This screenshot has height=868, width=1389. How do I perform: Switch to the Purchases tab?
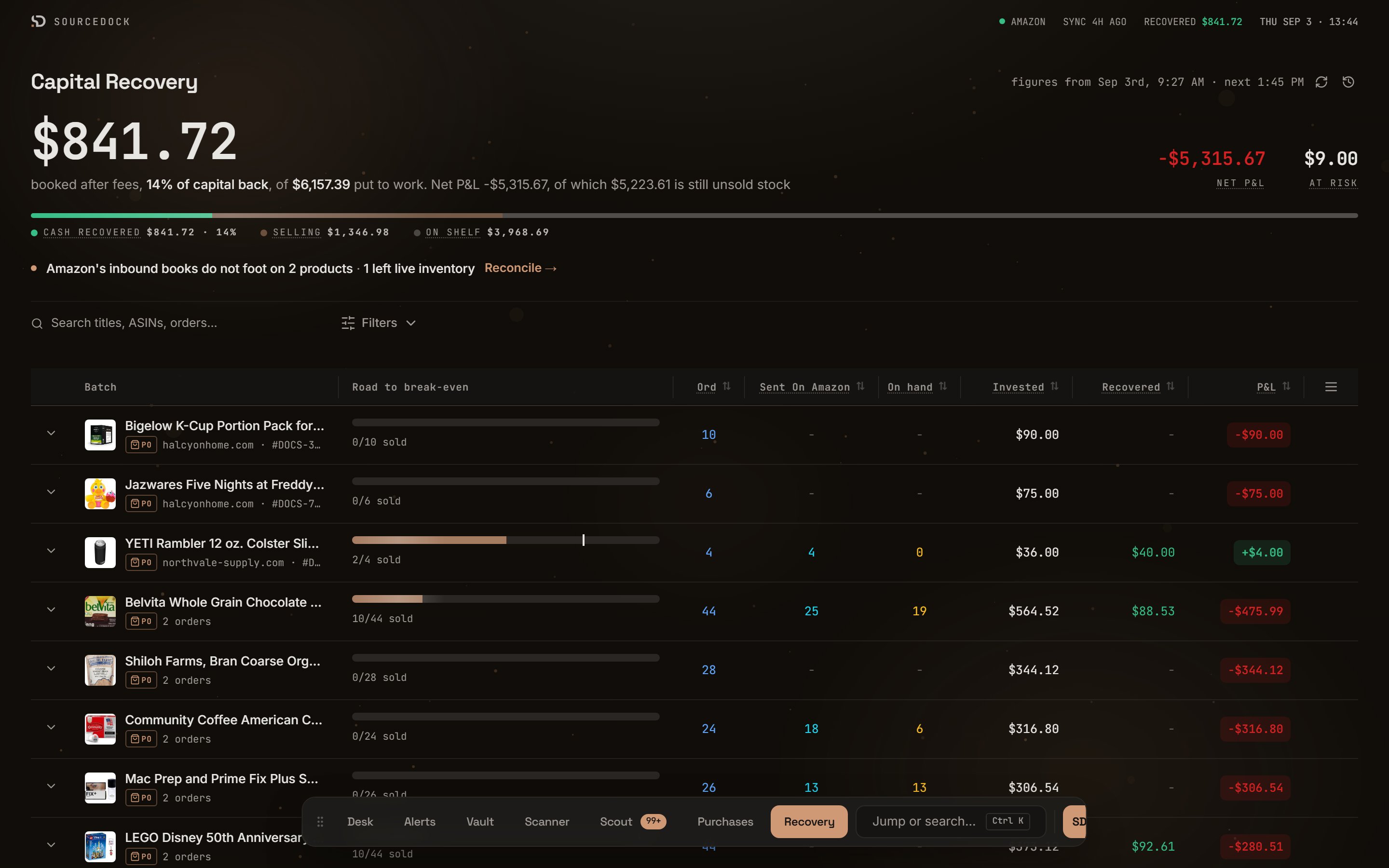725,822
